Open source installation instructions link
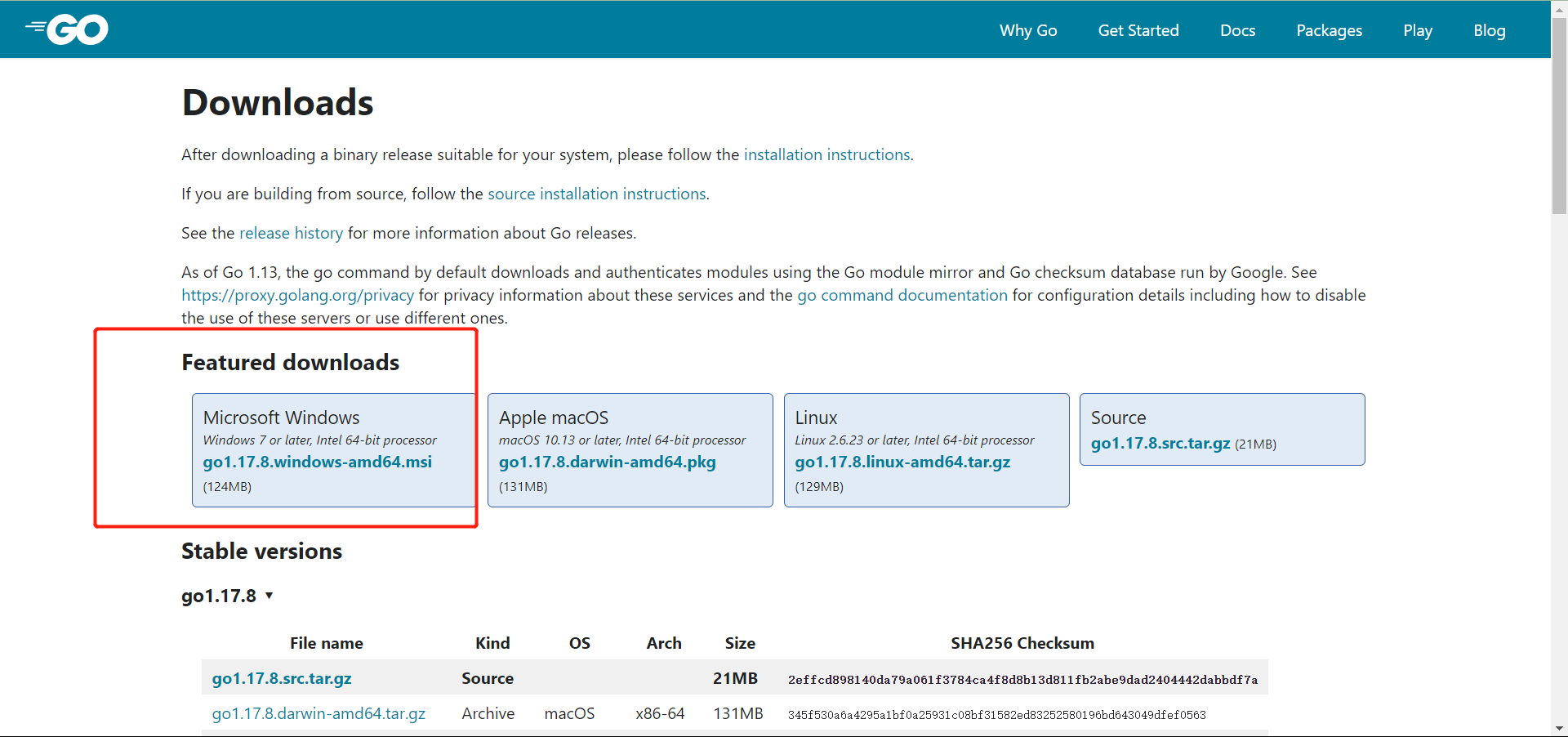The image size is (1568, 737). (x=597, y=194)
